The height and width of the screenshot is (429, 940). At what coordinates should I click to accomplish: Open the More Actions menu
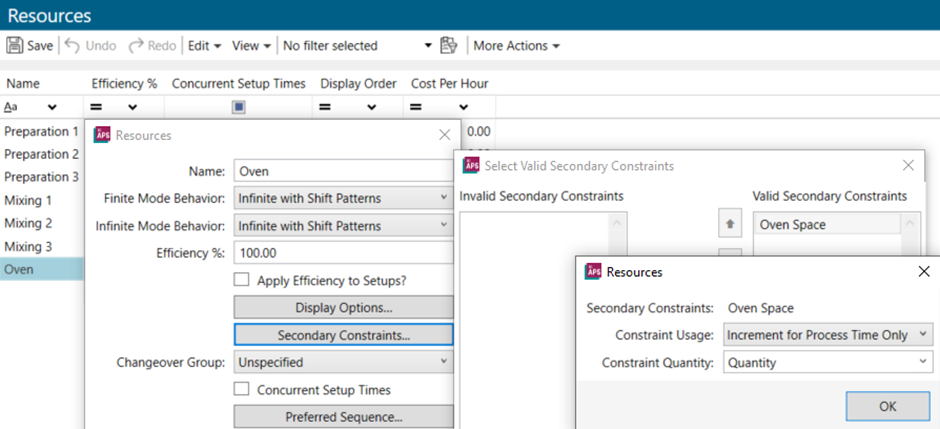(x=516, y=46)
